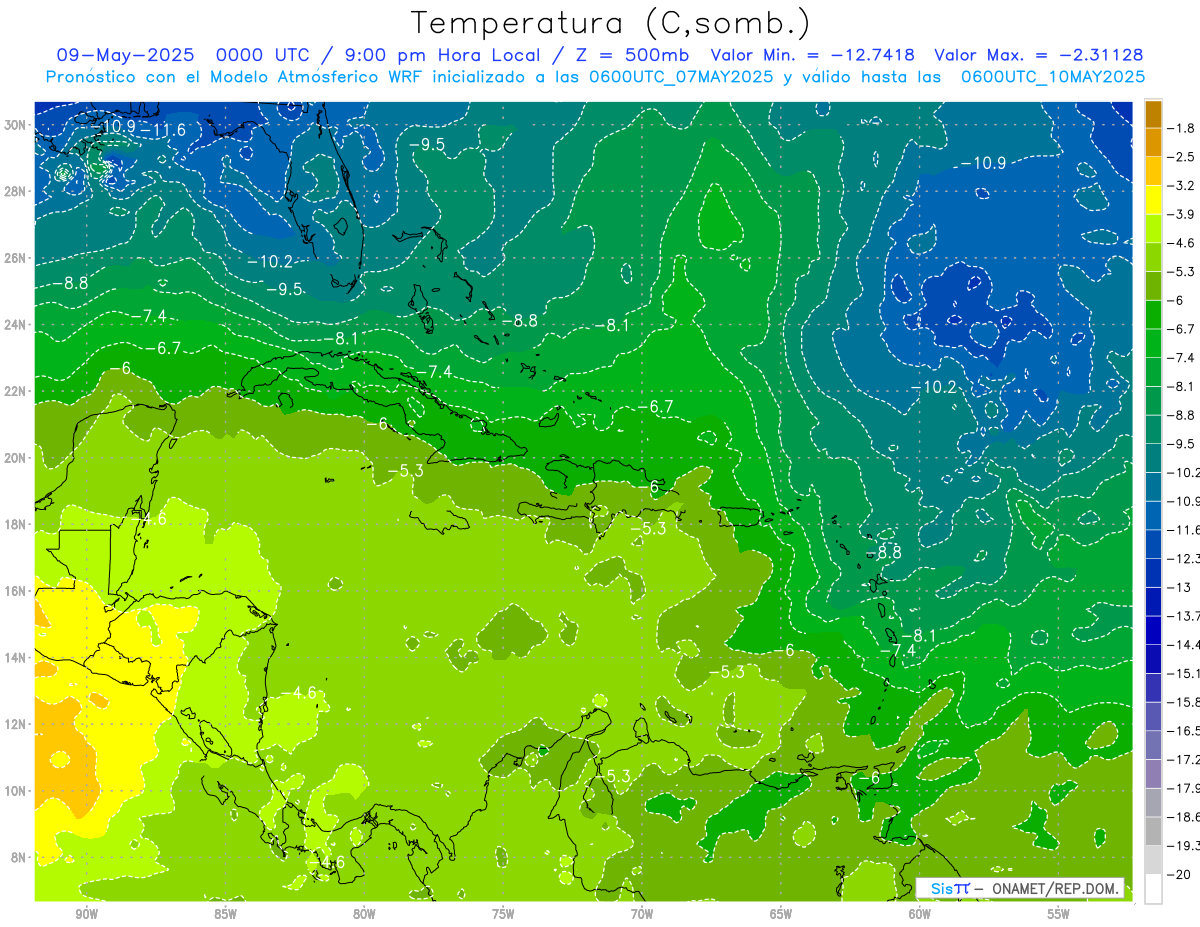The image size is (1200, 927).
Task: Click the '-17.9' color scale label
Action: (x=1184, y=788)
